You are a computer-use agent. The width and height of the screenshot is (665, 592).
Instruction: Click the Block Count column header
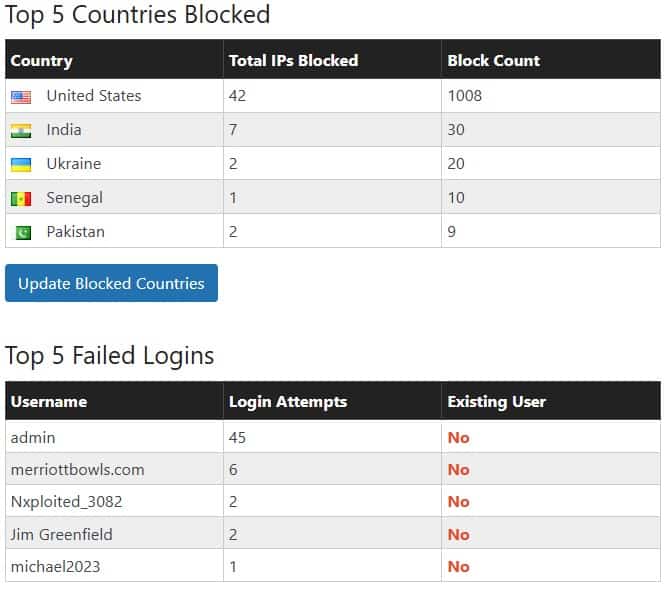point(493,61)
